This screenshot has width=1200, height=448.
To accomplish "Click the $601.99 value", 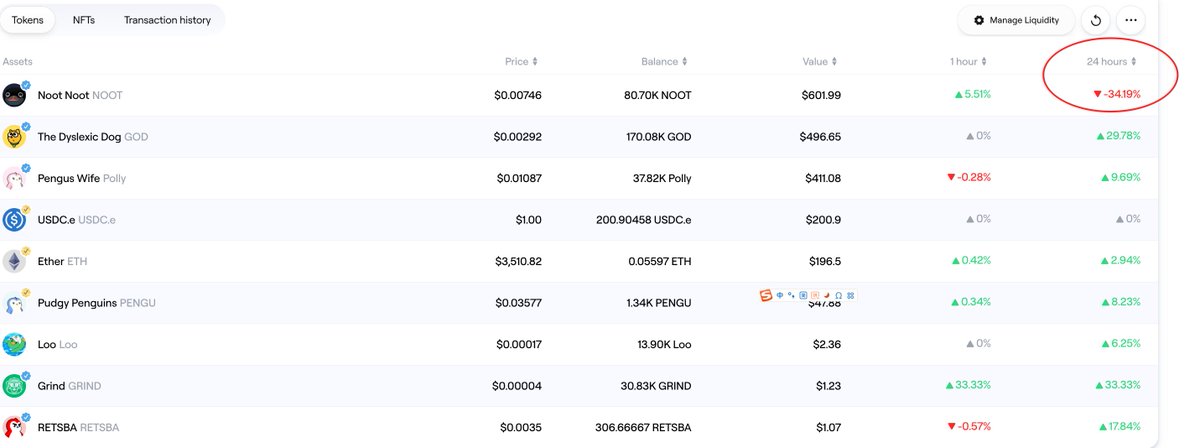I will [821, 96].
